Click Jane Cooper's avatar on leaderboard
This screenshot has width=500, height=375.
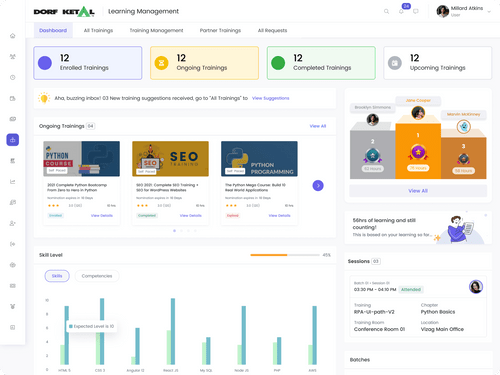point(418,113)
